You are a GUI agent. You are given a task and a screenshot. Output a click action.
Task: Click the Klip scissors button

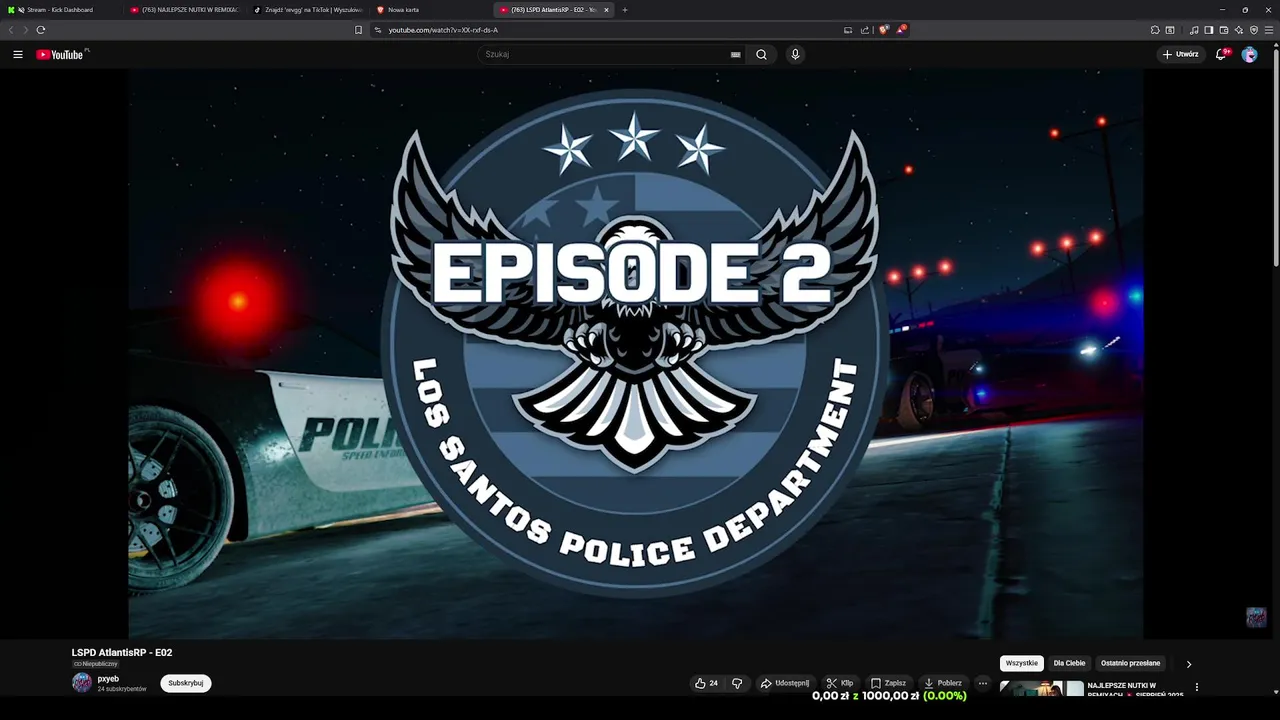click(x=840, y=683)
